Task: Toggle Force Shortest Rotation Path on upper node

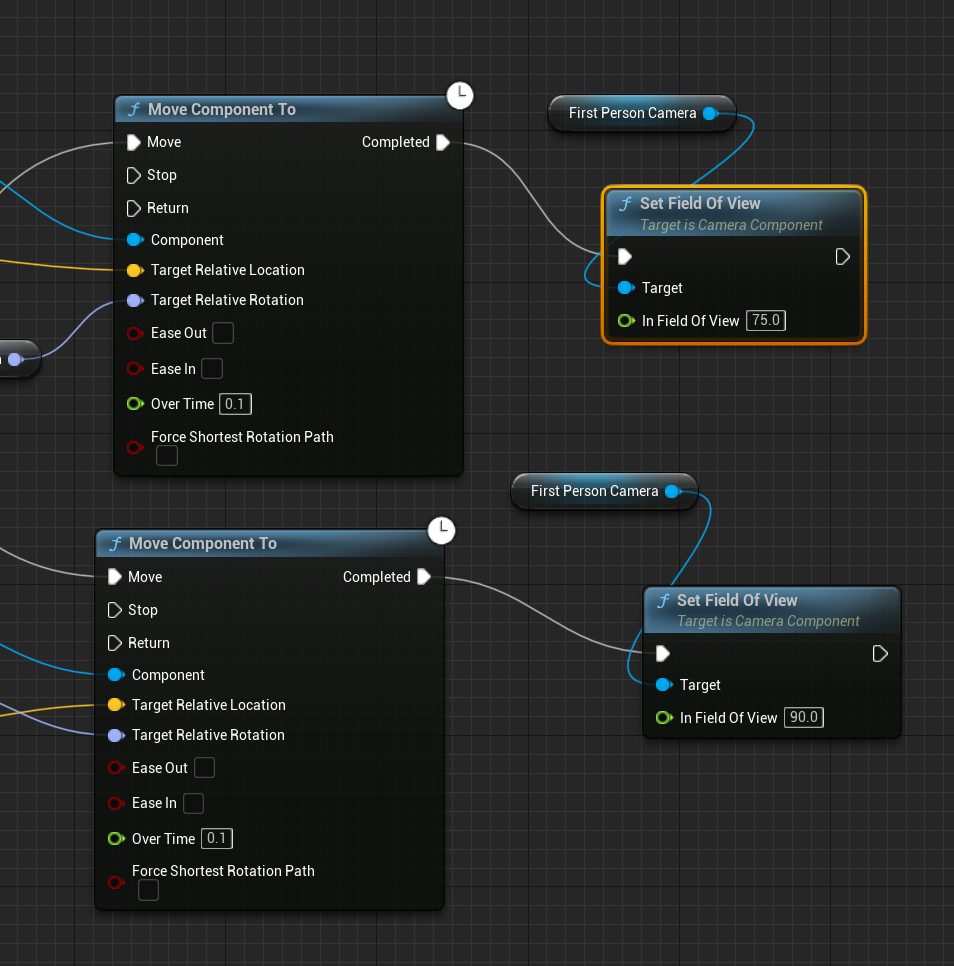Action: pos(167,456)
